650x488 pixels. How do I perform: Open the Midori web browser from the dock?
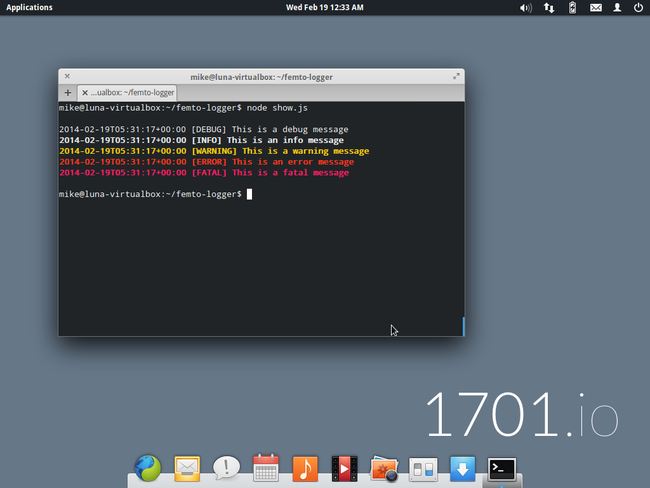click(148, 467)
